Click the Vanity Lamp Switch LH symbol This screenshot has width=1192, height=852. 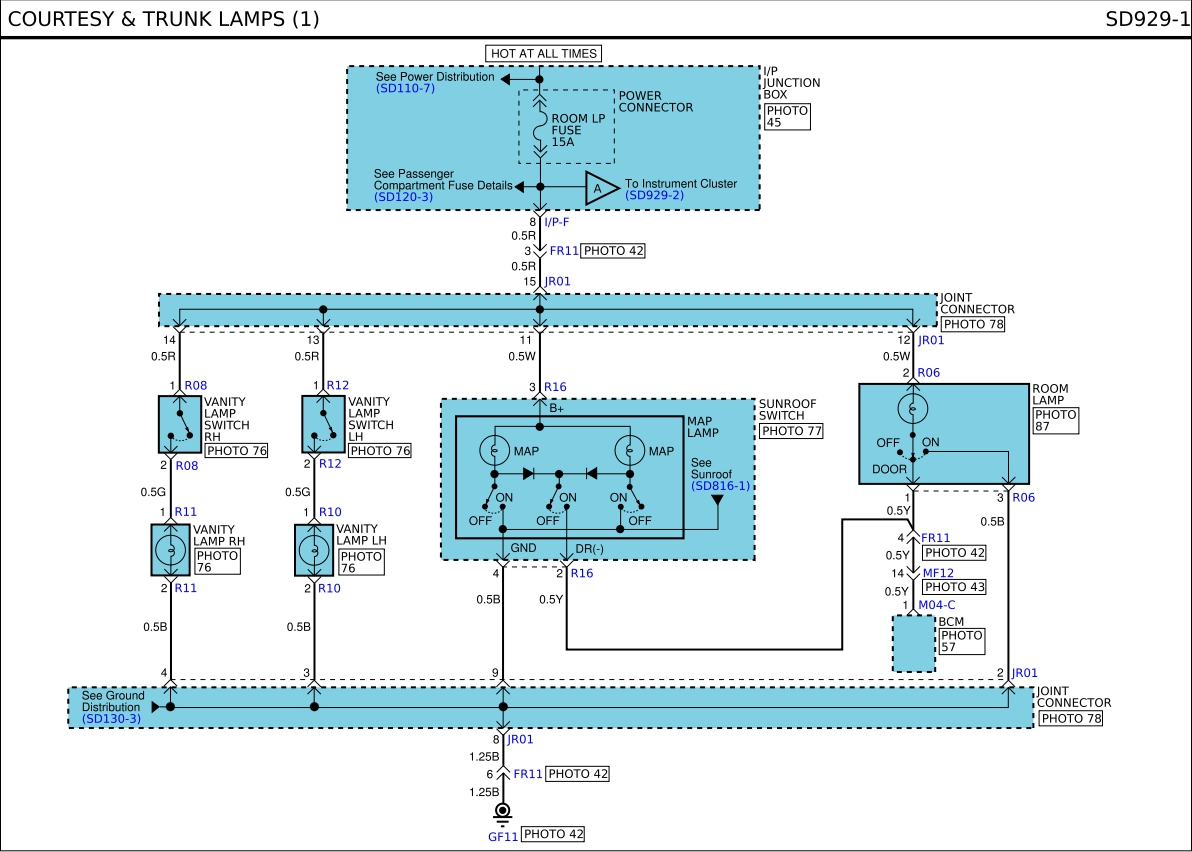[323, 424]
